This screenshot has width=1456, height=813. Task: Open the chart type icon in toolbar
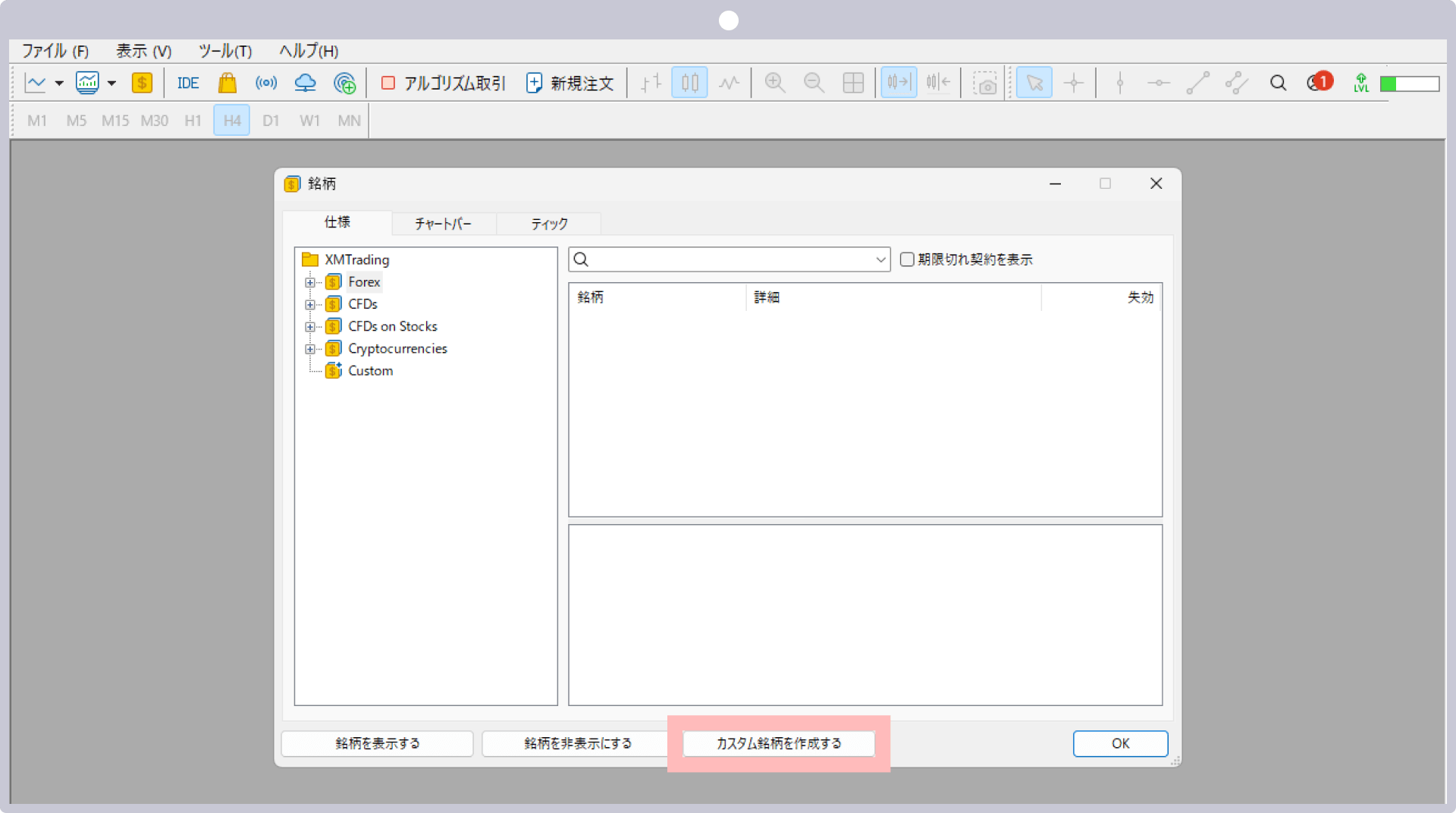click(36, 83)
